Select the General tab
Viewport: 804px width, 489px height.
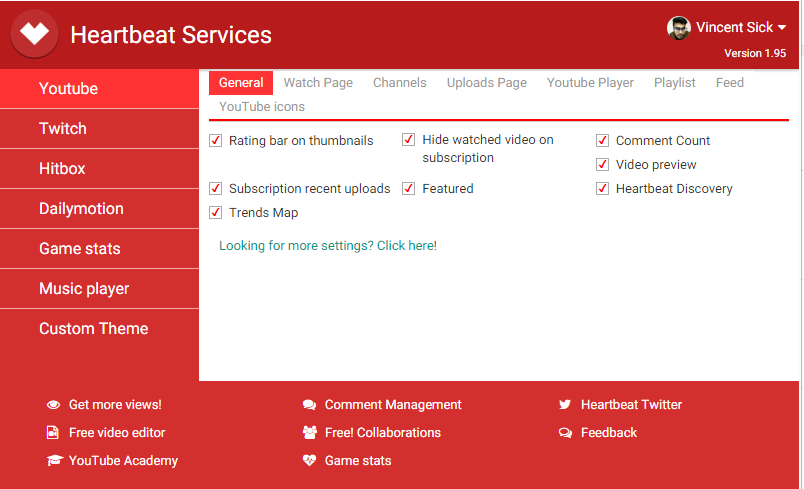pyautogui.click(x=241, y=83)
